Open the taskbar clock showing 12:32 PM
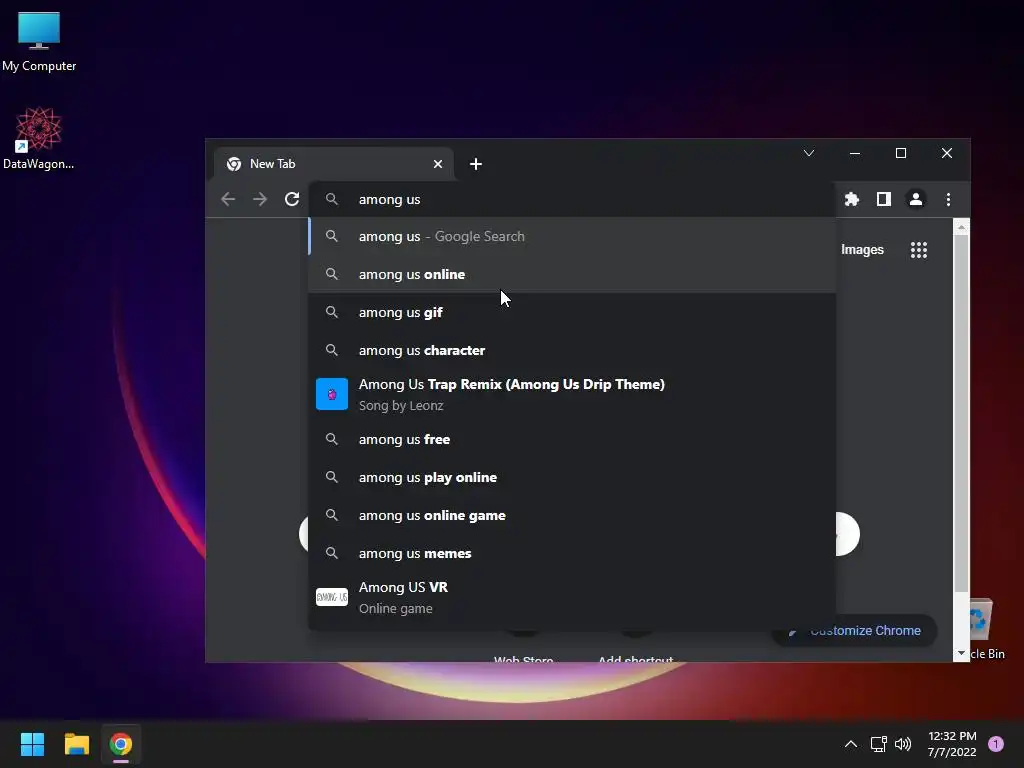The height and width of the screenshot is (768, 1024). click(x=952, y=744)
